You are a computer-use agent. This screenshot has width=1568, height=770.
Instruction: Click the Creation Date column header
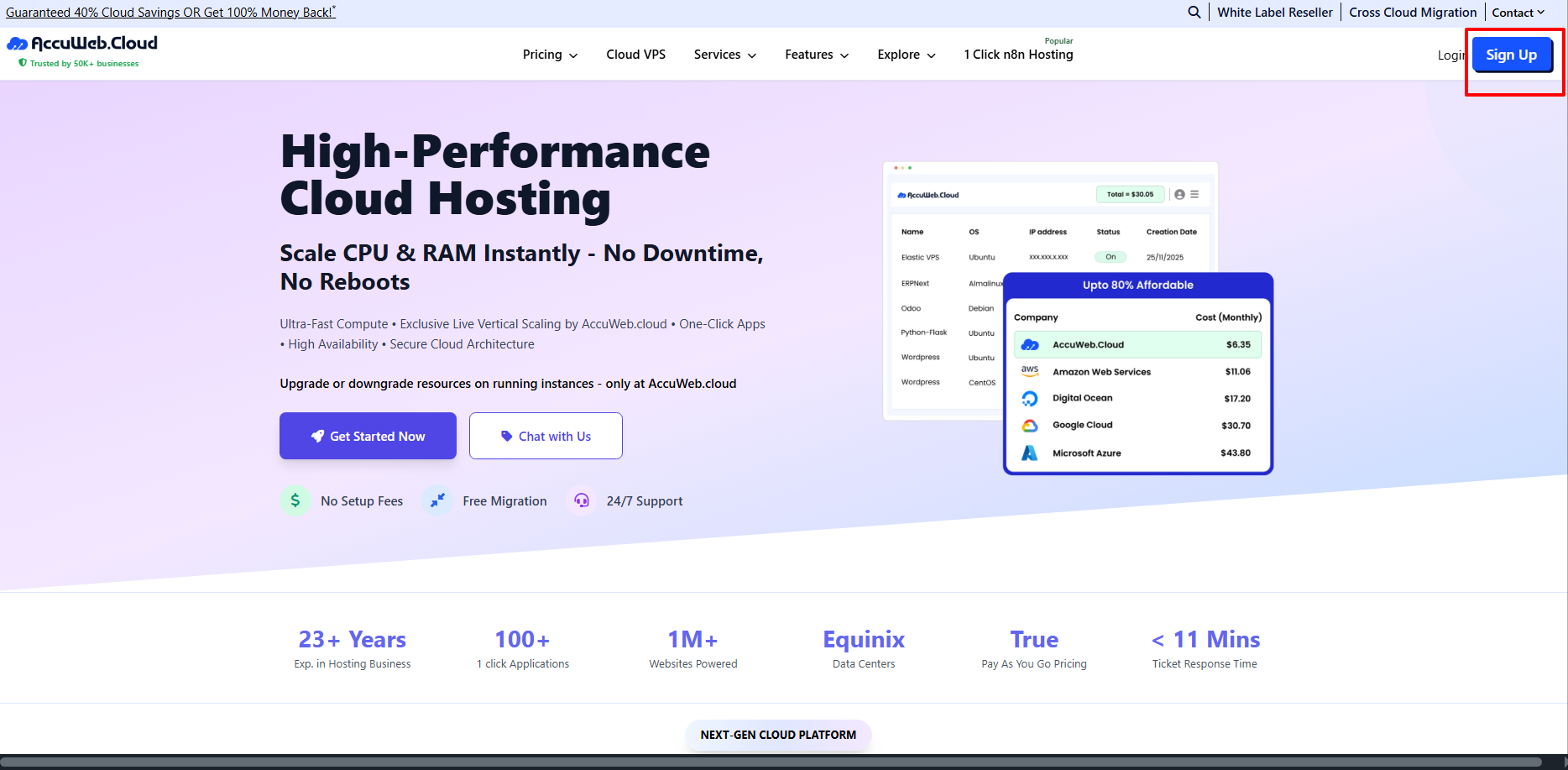click(x=1172, y=232)
